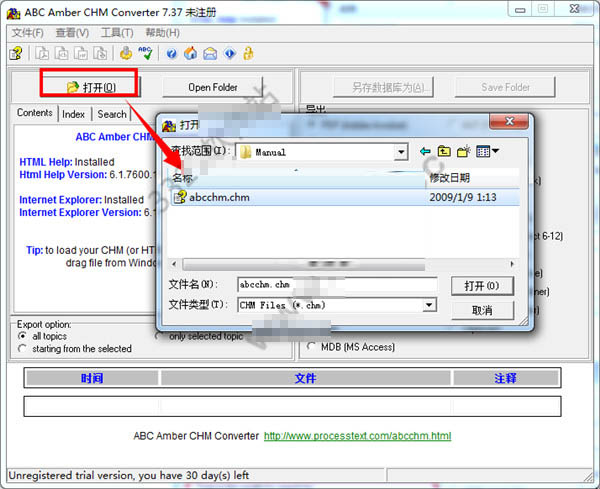The height and width of the screenshot is (489, 600).
Task: Open the 工具(T) menu
Action: point(117,33)
